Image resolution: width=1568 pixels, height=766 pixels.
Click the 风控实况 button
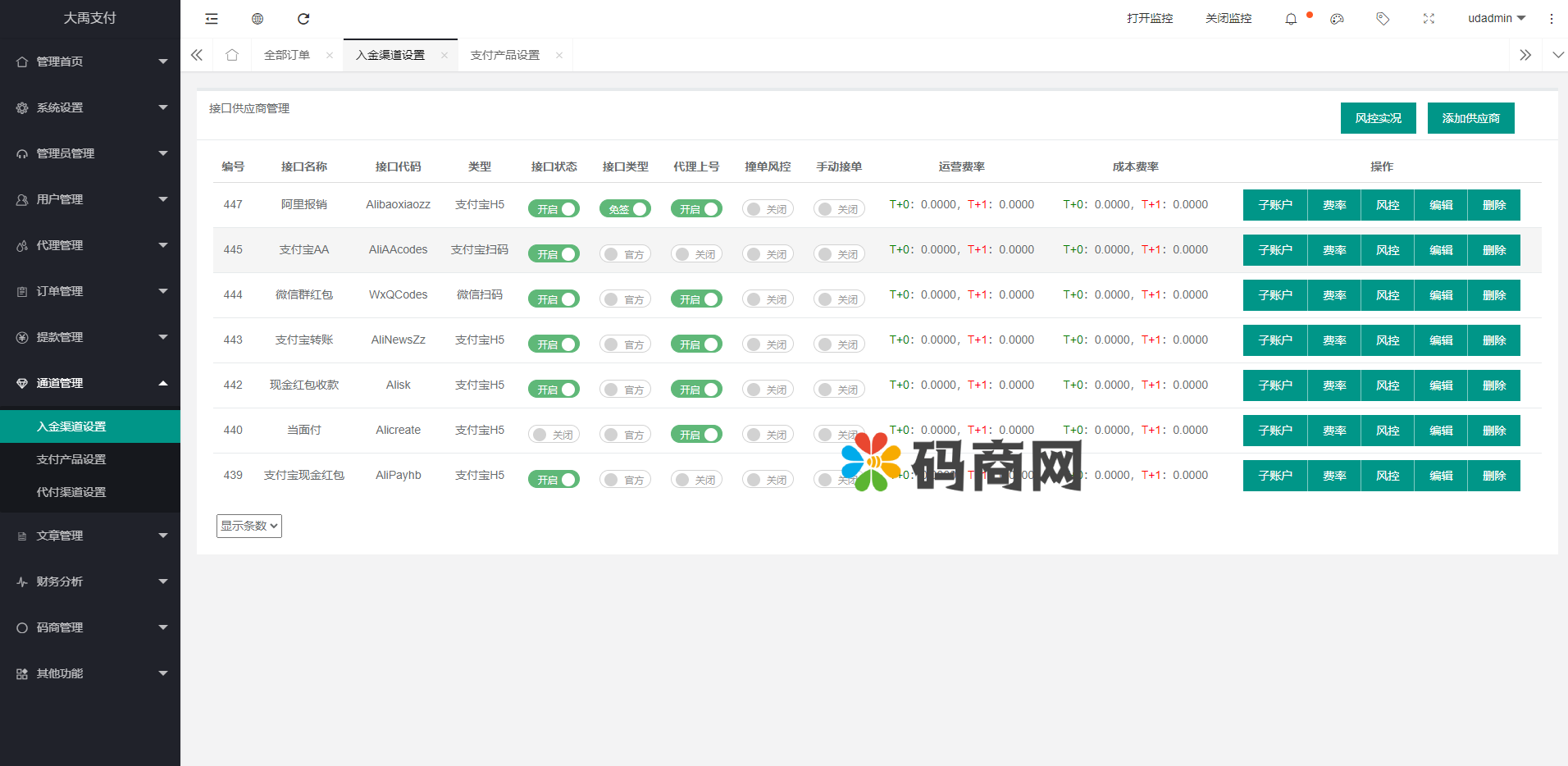click(x=1378, y=118)
